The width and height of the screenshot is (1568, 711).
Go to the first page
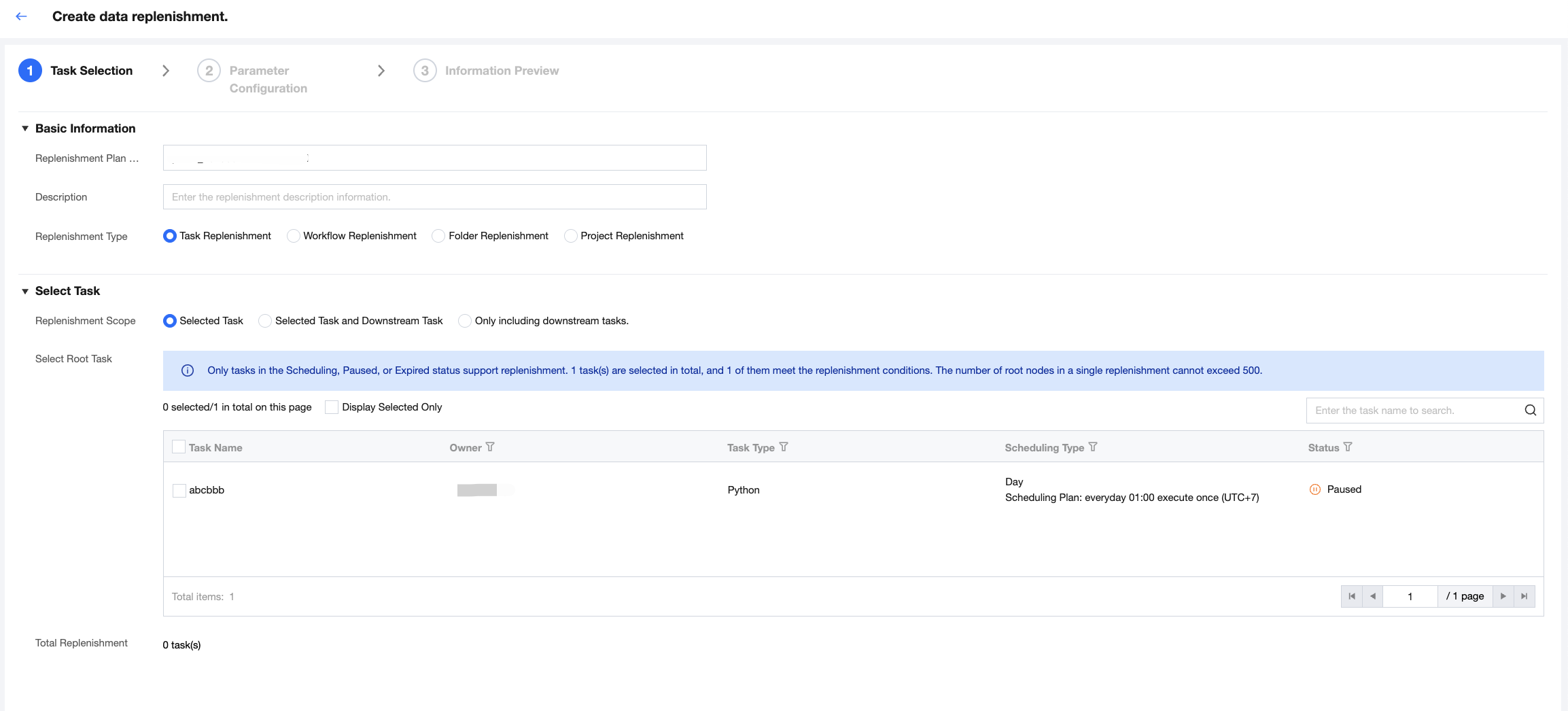click(x=1352, y=596)
